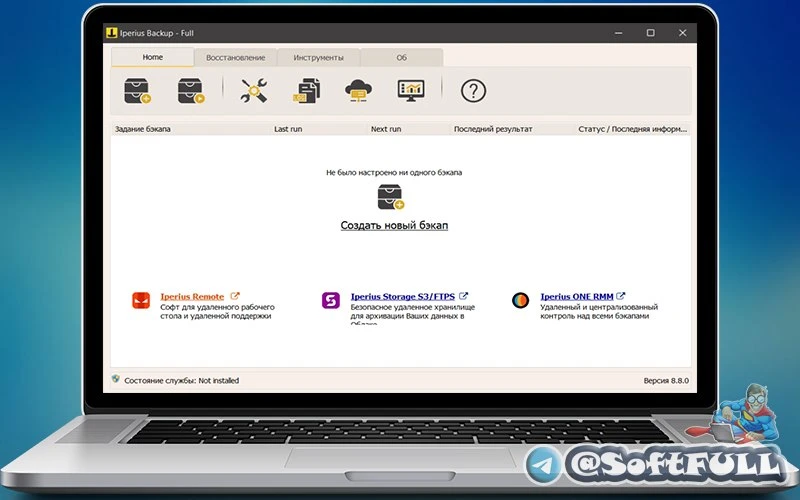The image size is (800, 500).
Task: Select the Home tab
Action: click(153, 57)
